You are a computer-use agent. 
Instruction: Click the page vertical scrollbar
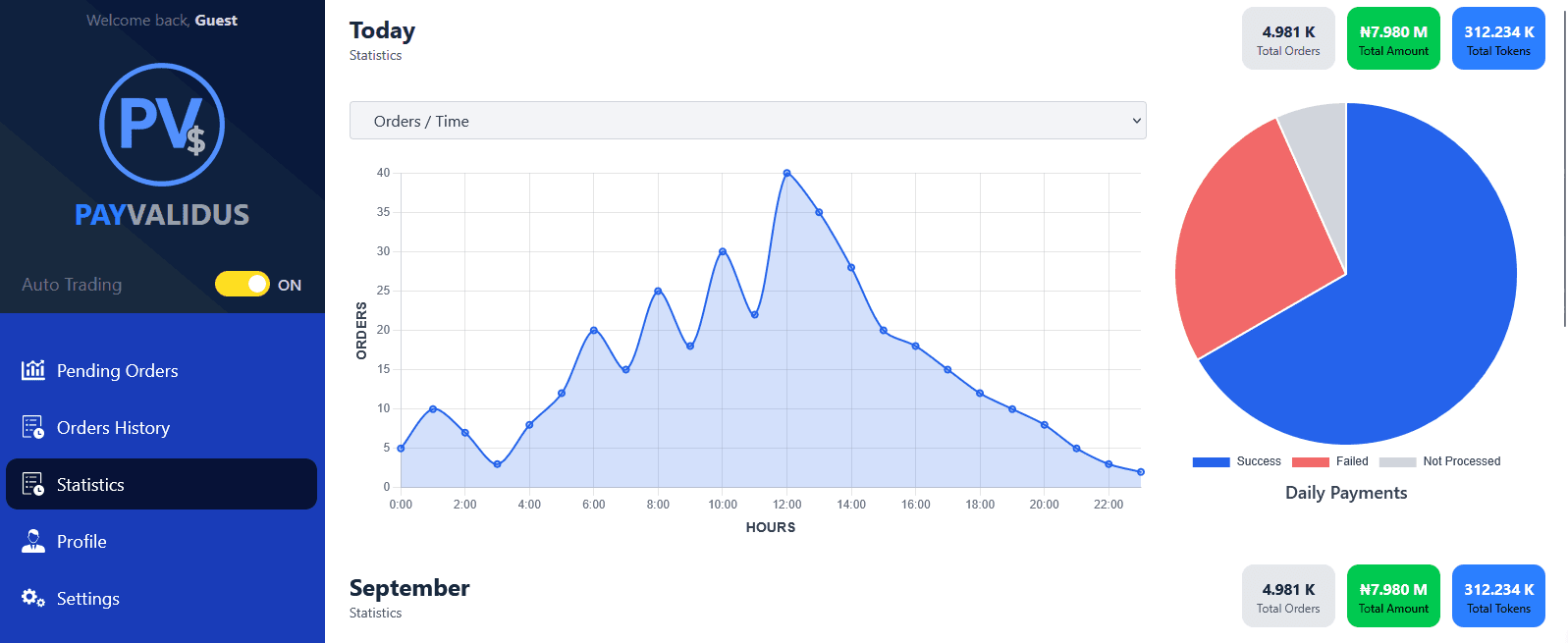(x=1564, y=167)
